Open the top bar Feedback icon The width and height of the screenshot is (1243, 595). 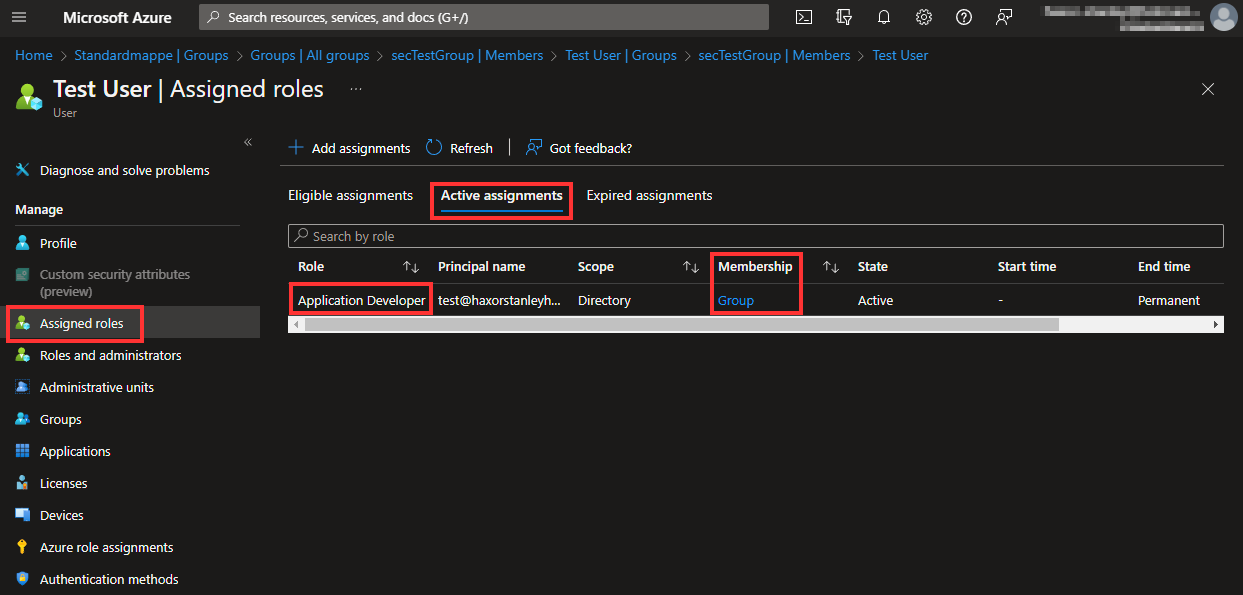pyautogui.click(x=1004, y=17)
